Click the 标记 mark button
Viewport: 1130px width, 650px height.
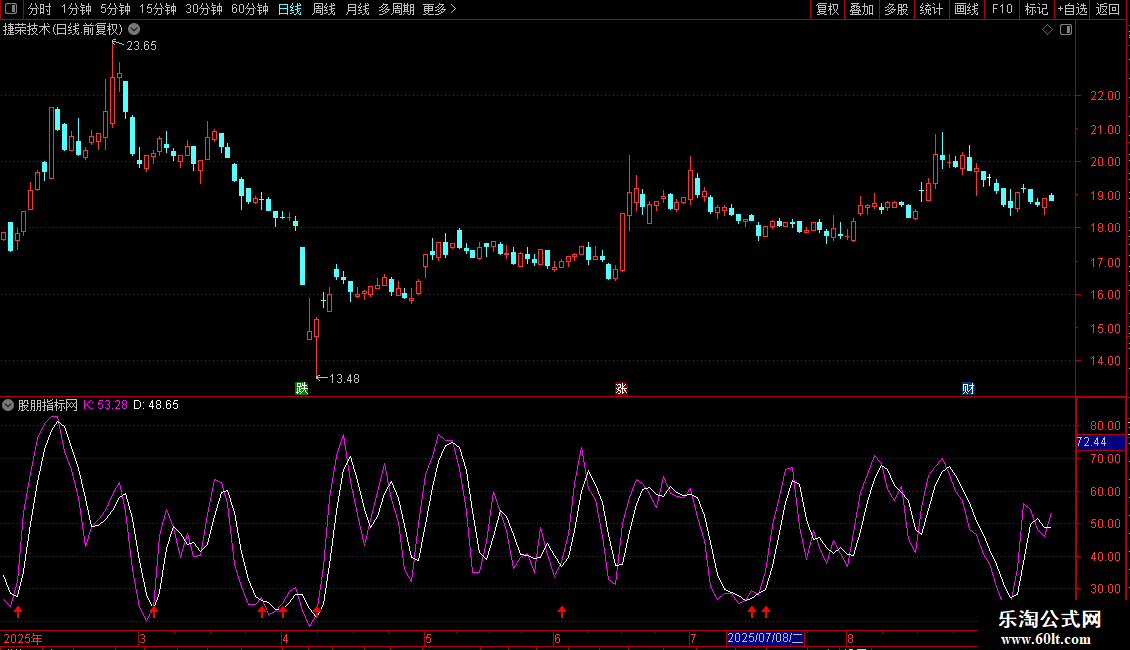coord(1036,9)
